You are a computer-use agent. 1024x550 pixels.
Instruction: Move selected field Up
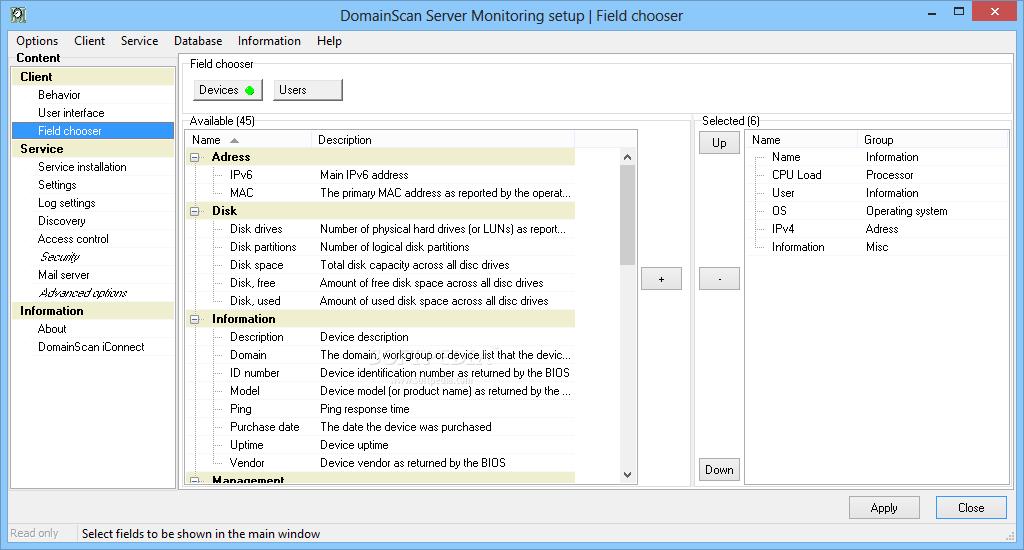[x=719, y=143]
